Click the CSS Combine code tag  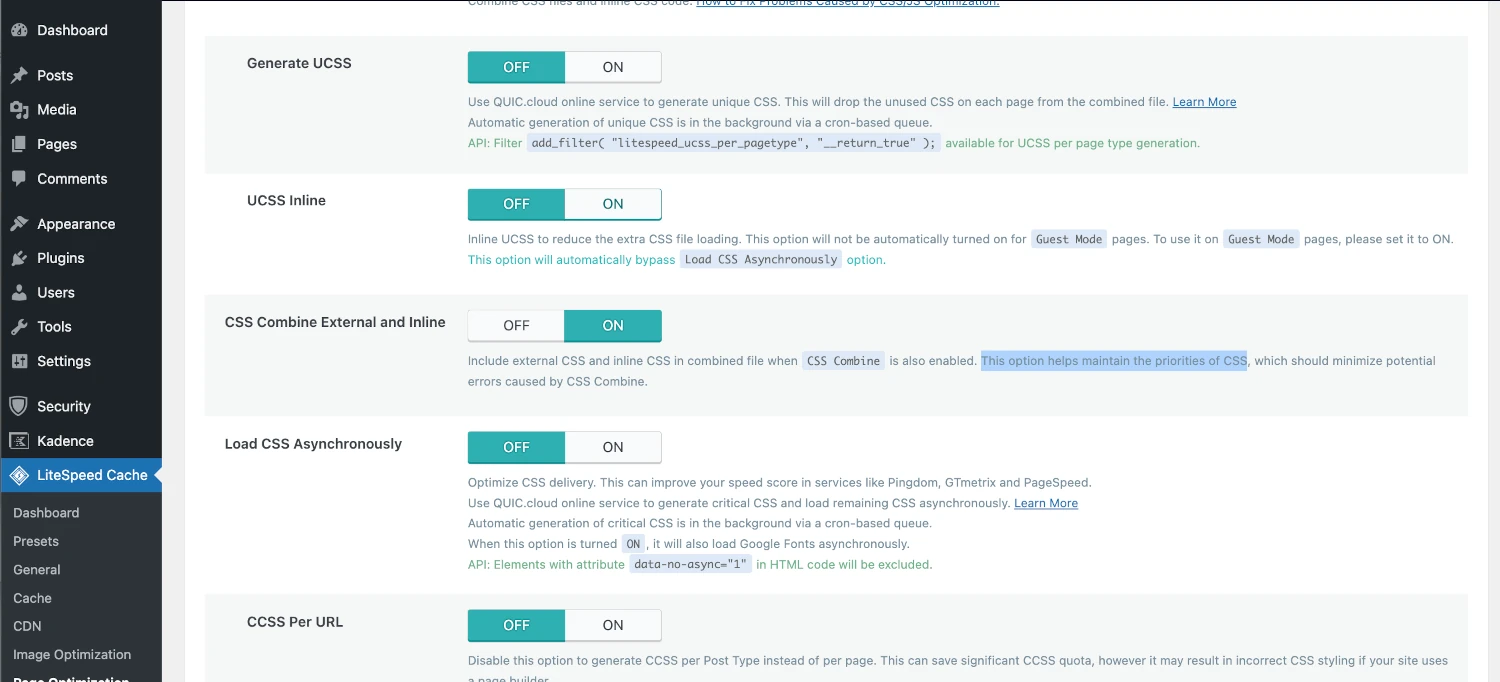click(x=844, y=361)
